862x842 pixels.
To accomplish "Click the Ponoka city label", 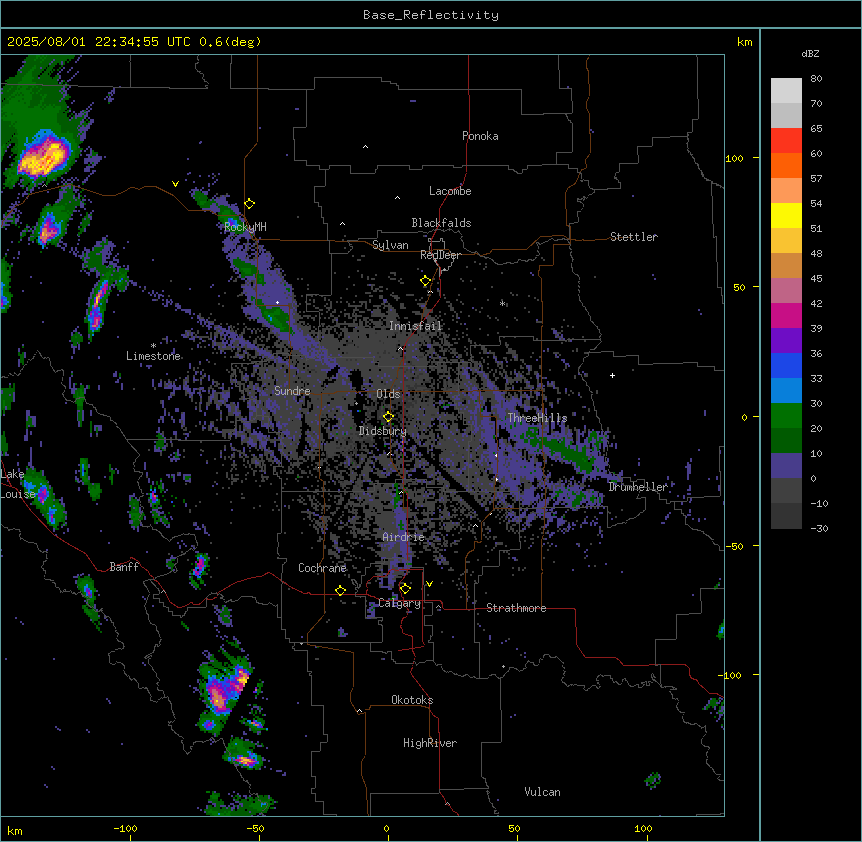I will point(480,136).
